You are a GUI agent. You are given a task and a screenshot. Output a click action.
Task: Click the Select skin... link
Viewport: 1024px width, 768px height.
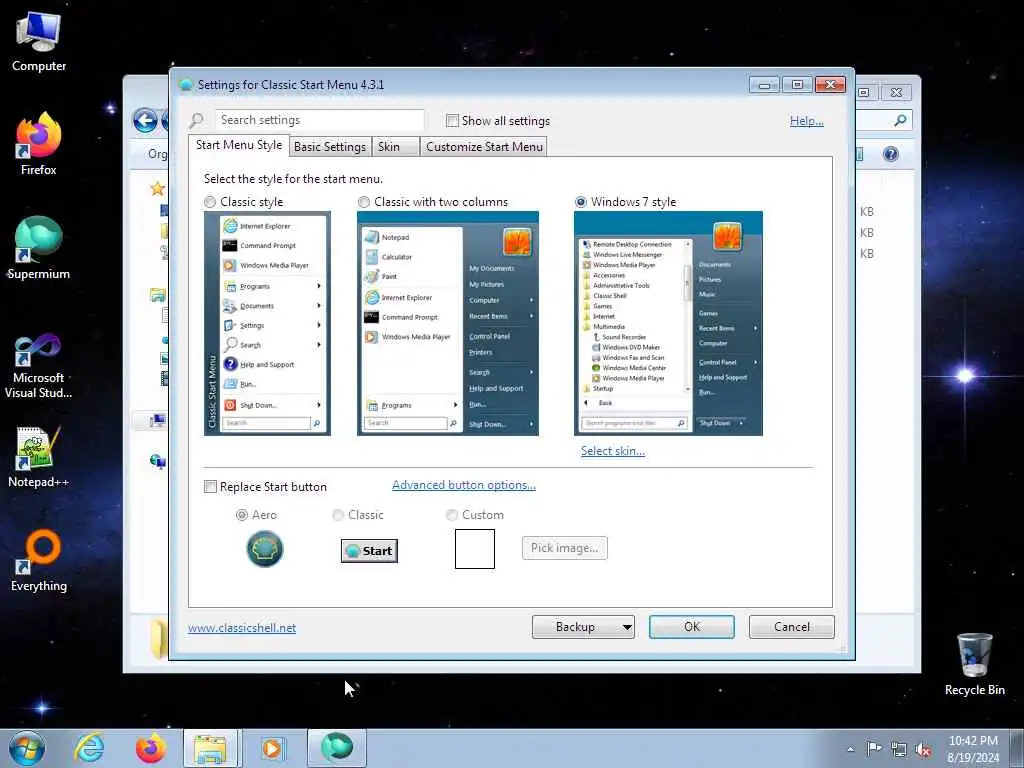[x=613, y=451]
